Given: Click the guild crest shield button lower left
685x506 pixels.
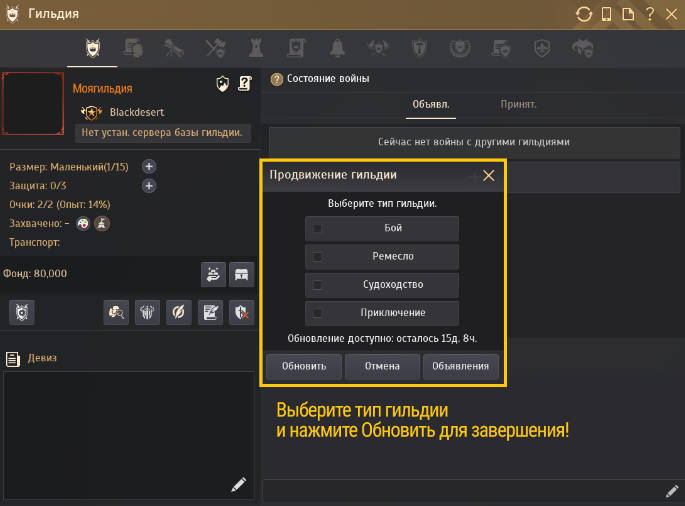Looking at the screenshot, I should 22,312.
